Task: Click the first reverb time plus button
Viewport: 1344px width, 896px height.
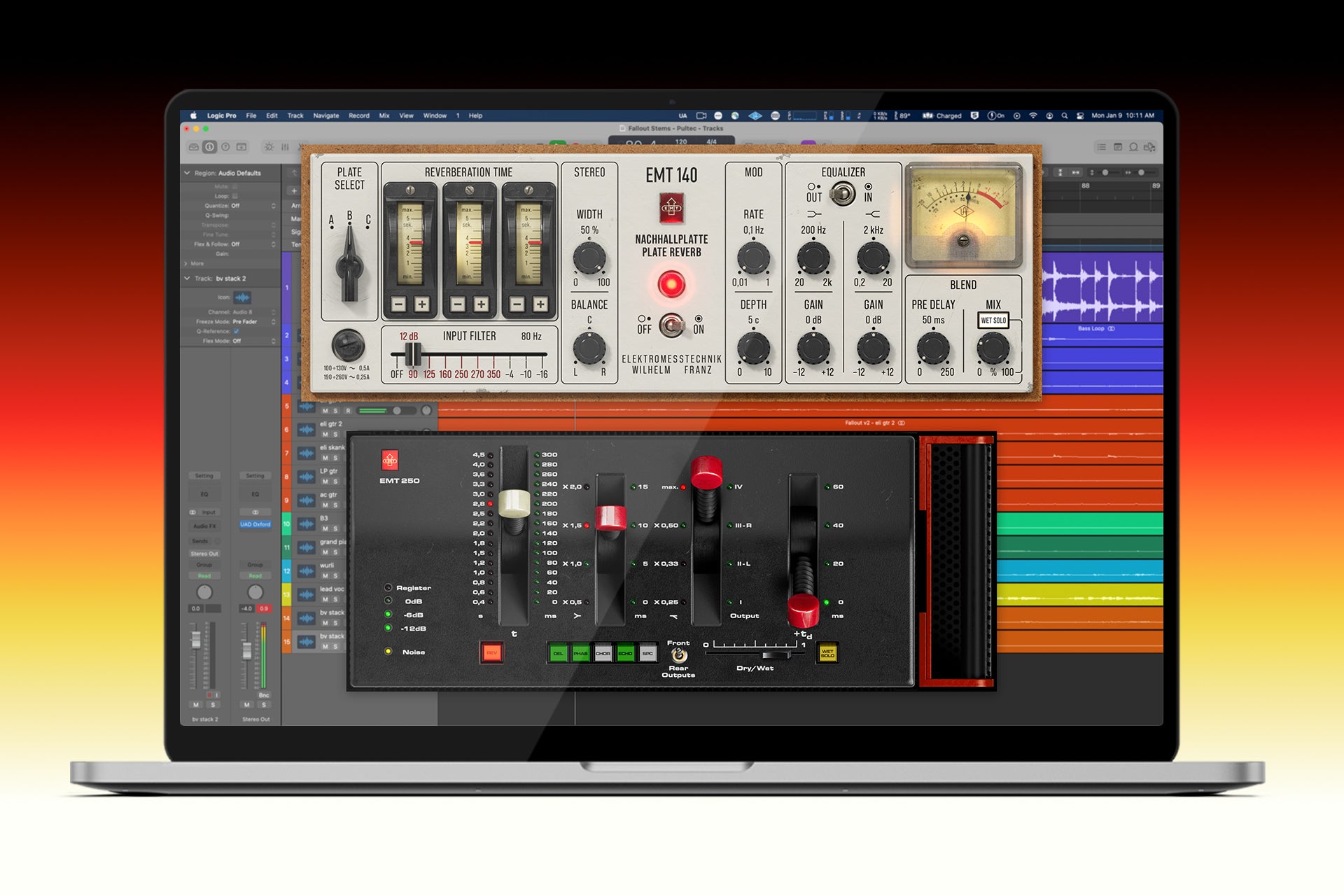Action: click(x=422, y=304)
